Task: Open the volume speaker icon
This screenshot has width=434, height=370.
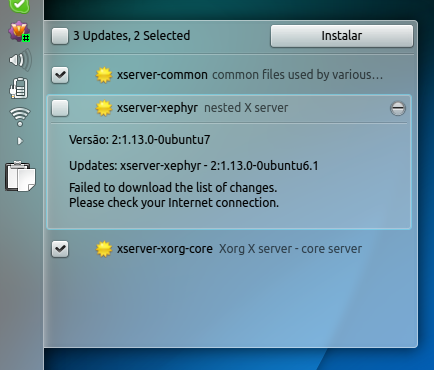Action: coord(20,60)
